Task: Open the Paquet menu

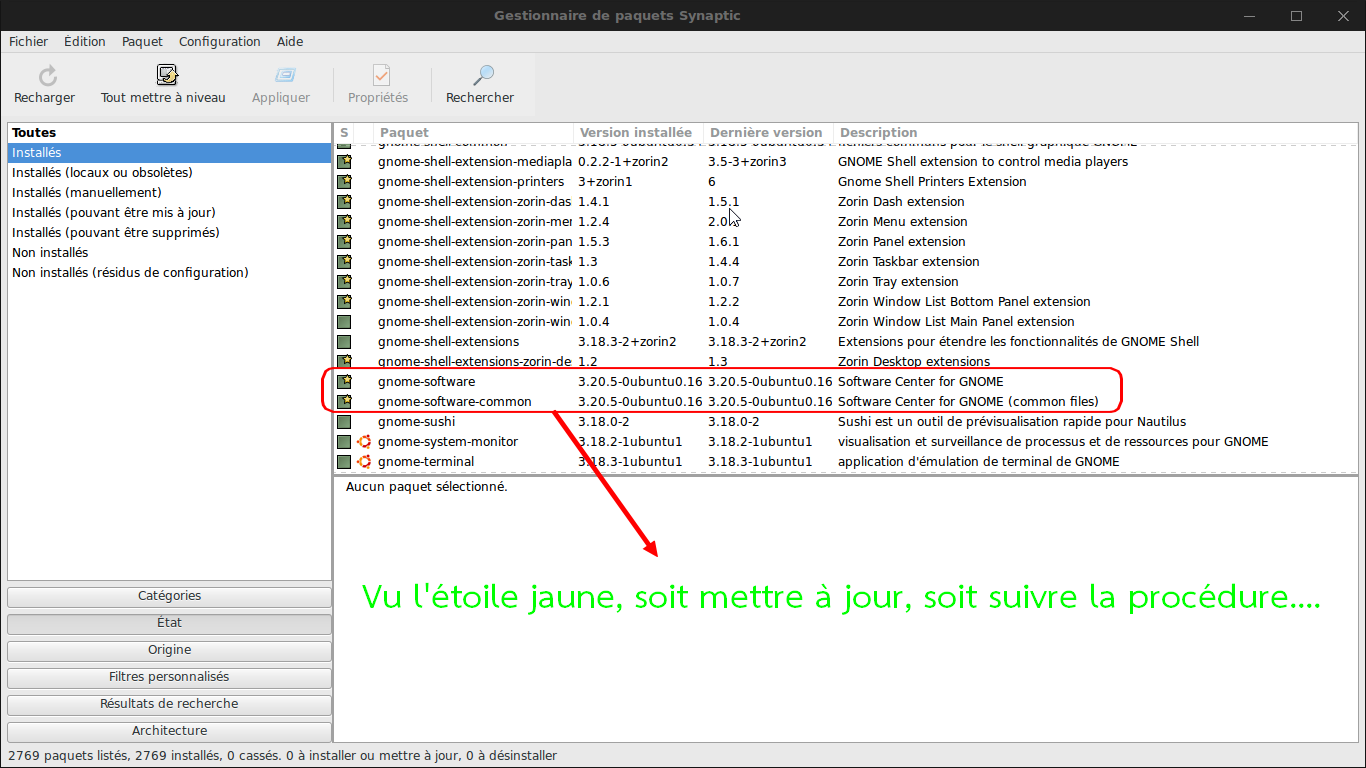Action: [142, 42]
